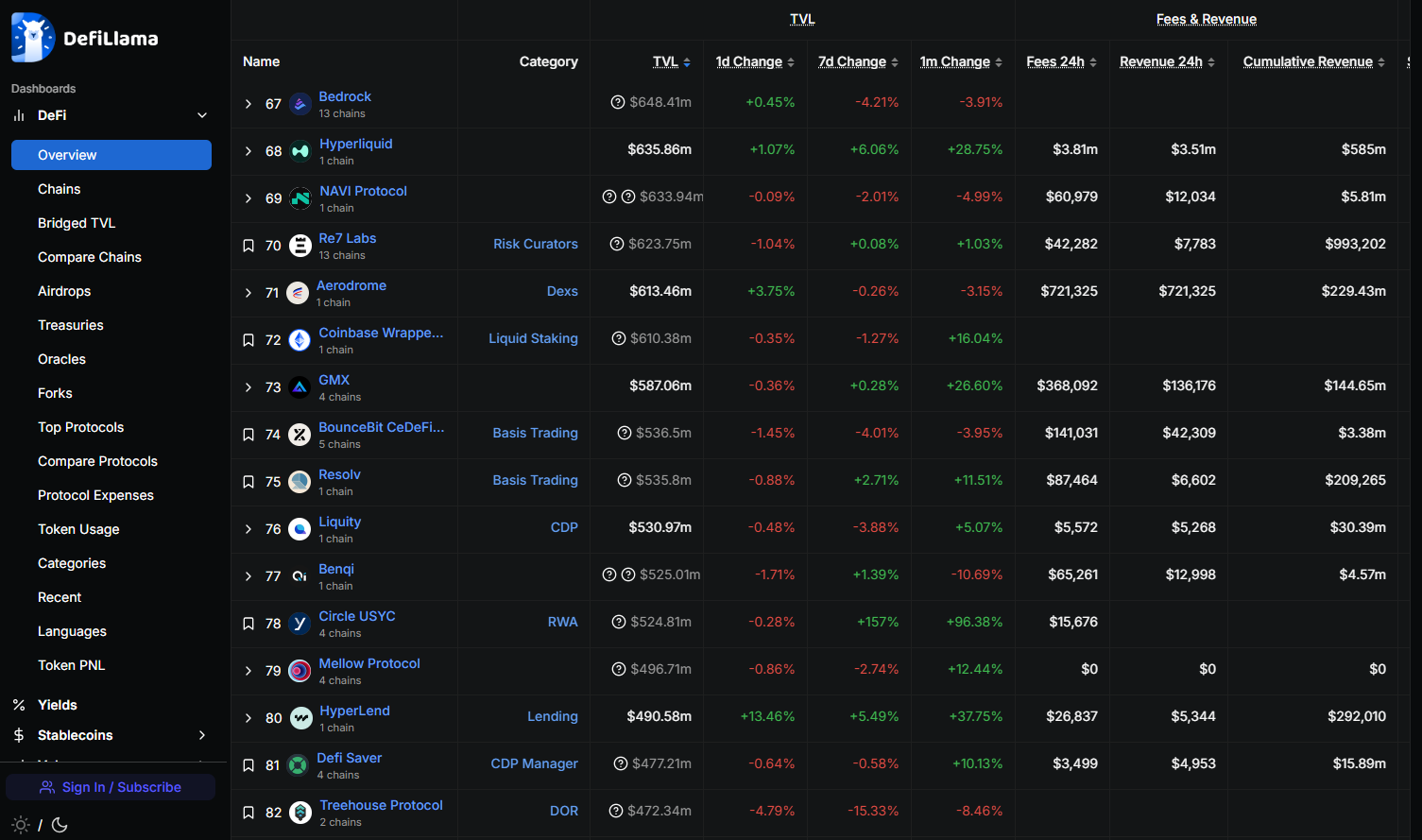The height and width of the screenshot is (840, 1422).
Task: Click the Liquity logo icon
Action: 300,529
